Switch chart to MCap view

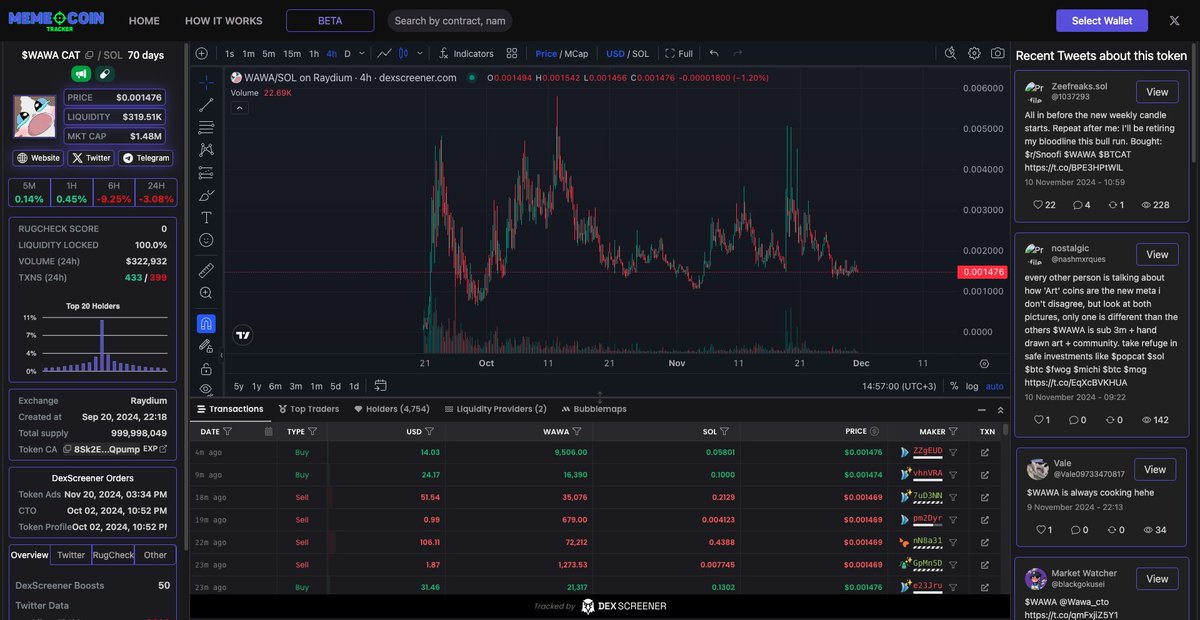[x=575, y=53]
